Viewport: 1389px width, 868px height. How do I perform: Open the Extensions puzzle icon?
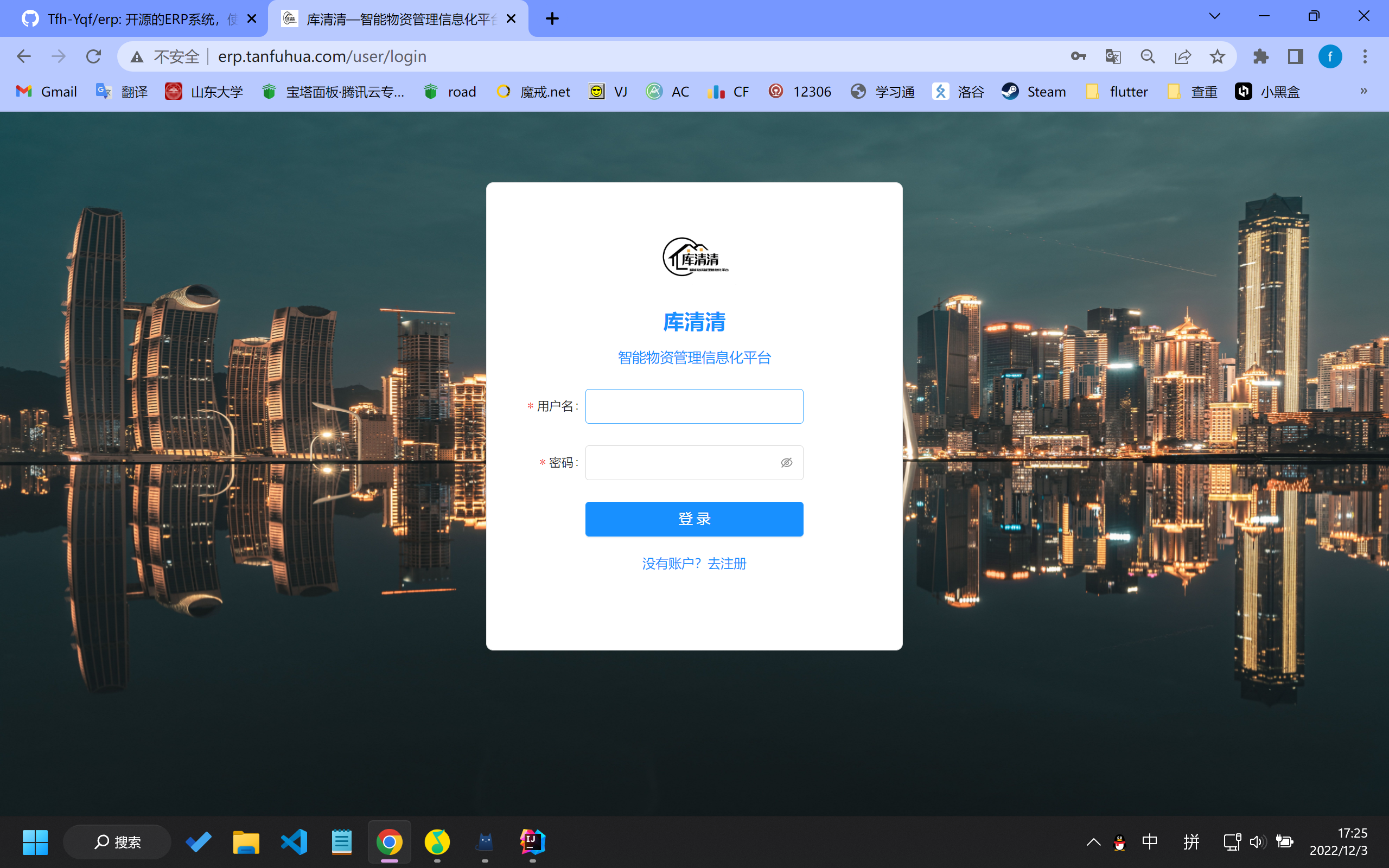1260,56
